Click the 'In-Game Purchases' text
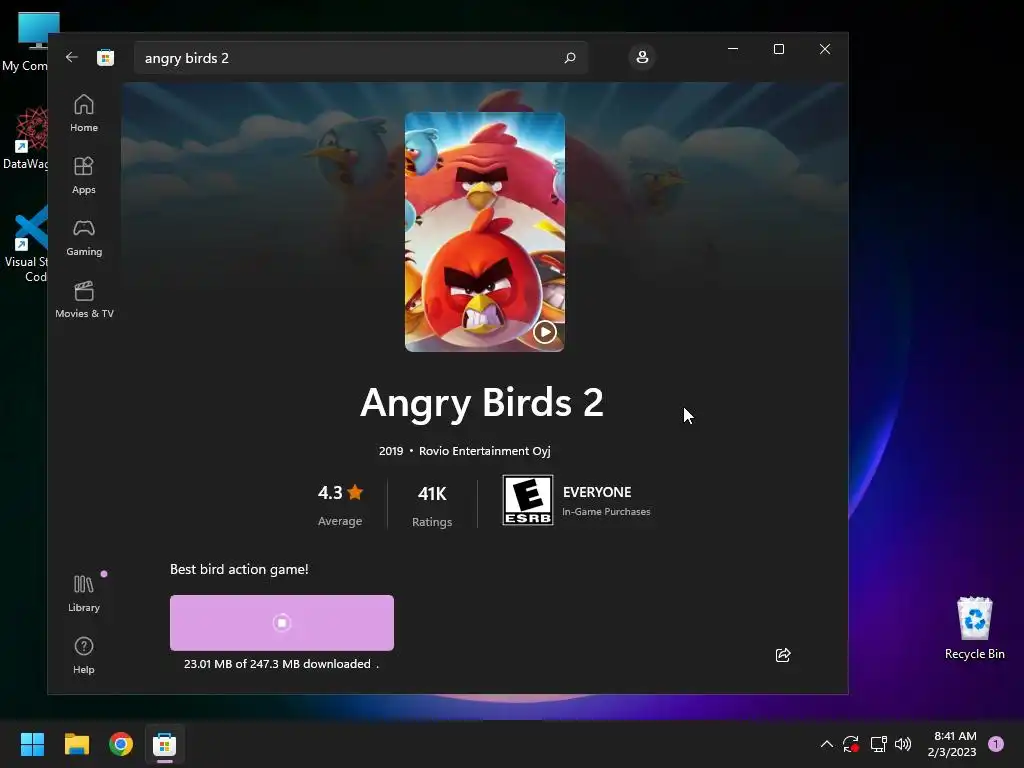 [606, 512]
